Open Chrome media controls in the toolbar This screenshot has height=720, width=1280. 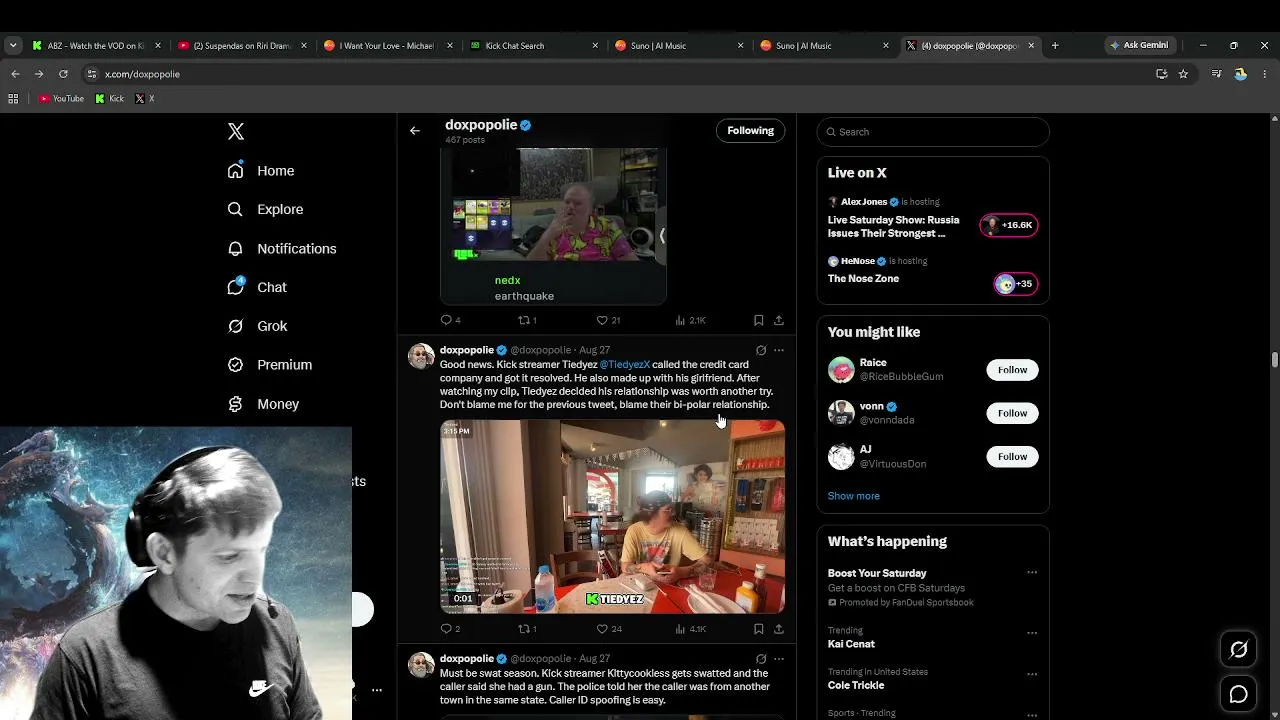click(1217, 74)
